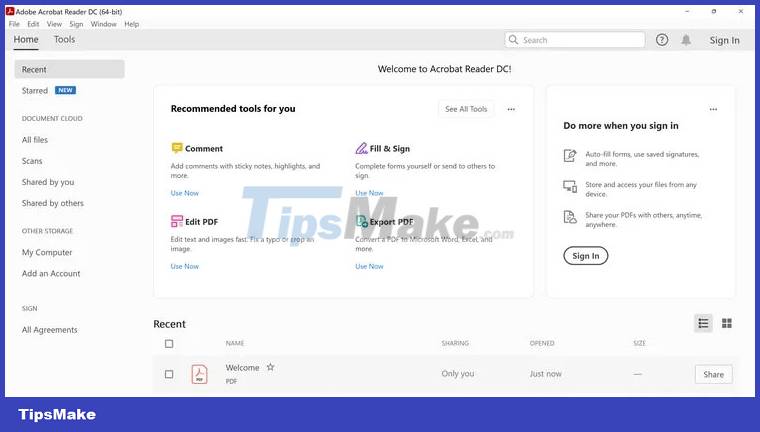The height and width of the screenshot is (432, 760).
Task: Click the Fill & Sign pen icon
Action: pos(361,148)
